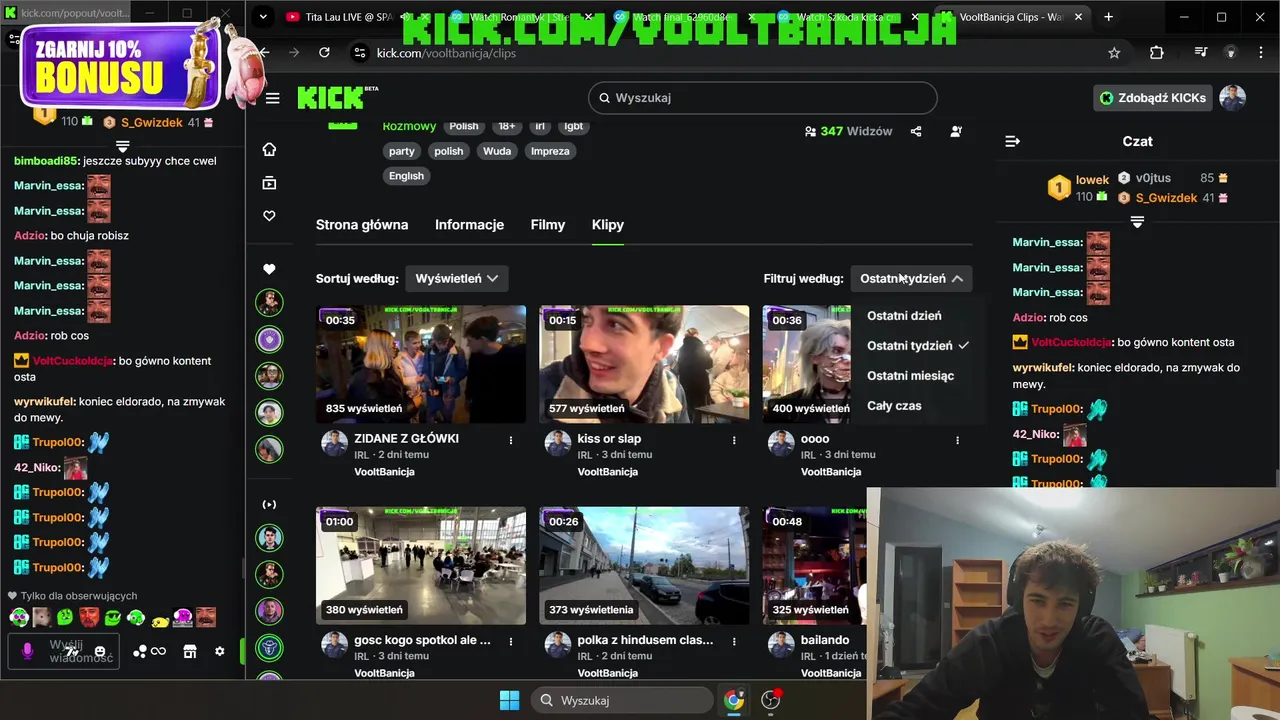Open Chrome three-dot menu
This screenshot has width=1280, height=720.
pyautogui.click(x=1262, y=53)
